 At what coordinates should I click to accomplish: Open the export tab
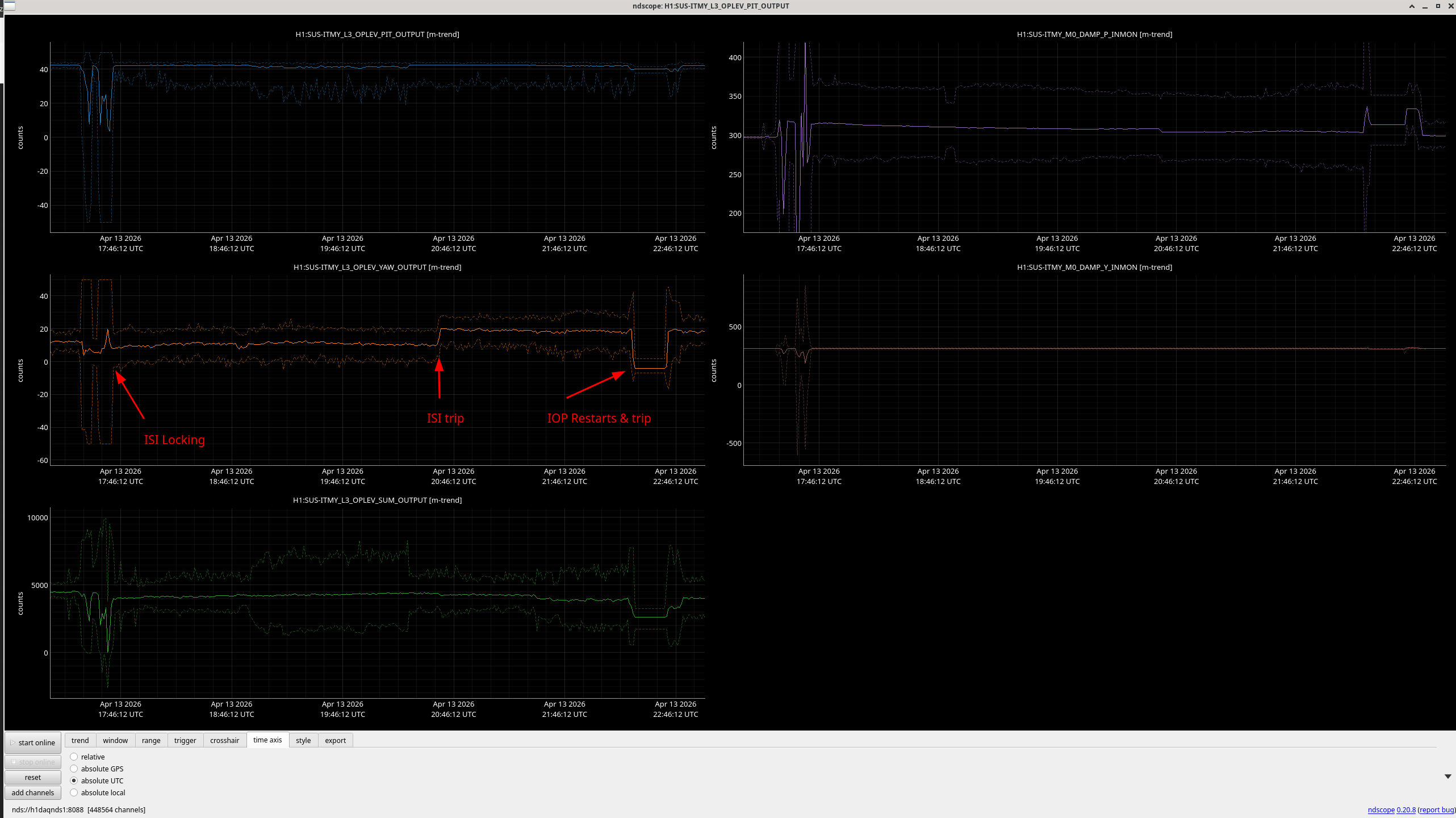point(335,740)
